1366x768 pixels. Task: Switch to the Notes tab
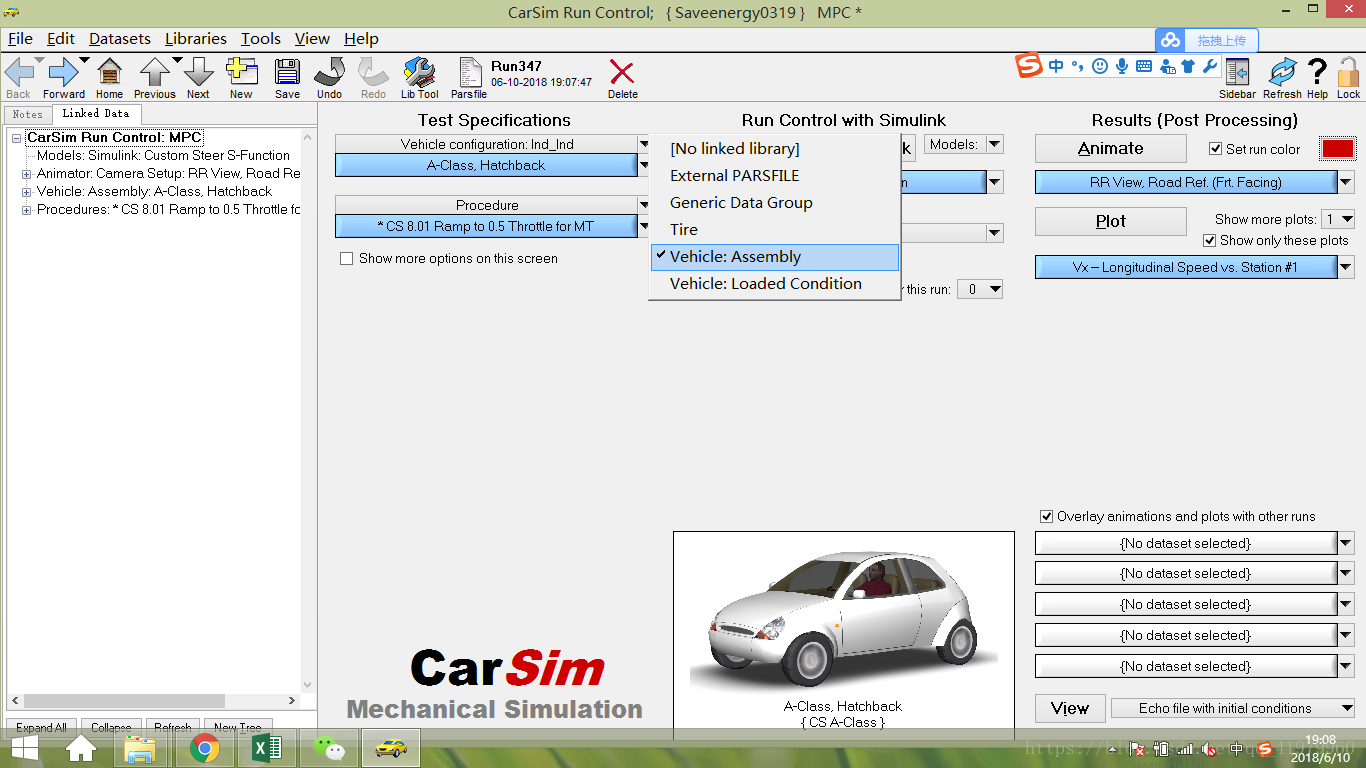(x=28, y=114)
